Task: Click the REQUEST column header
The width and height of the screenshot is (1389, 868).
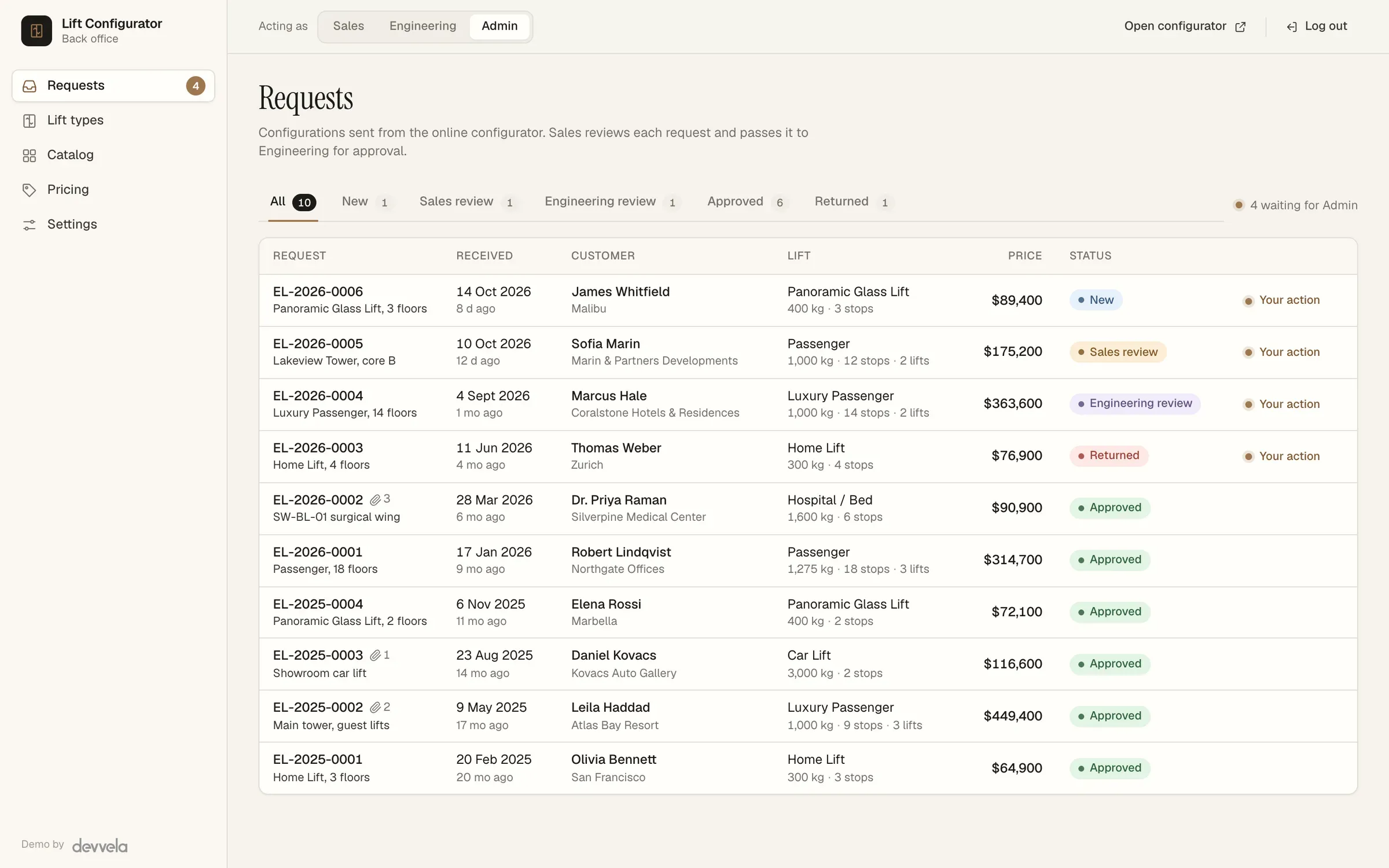Action: 299,256
